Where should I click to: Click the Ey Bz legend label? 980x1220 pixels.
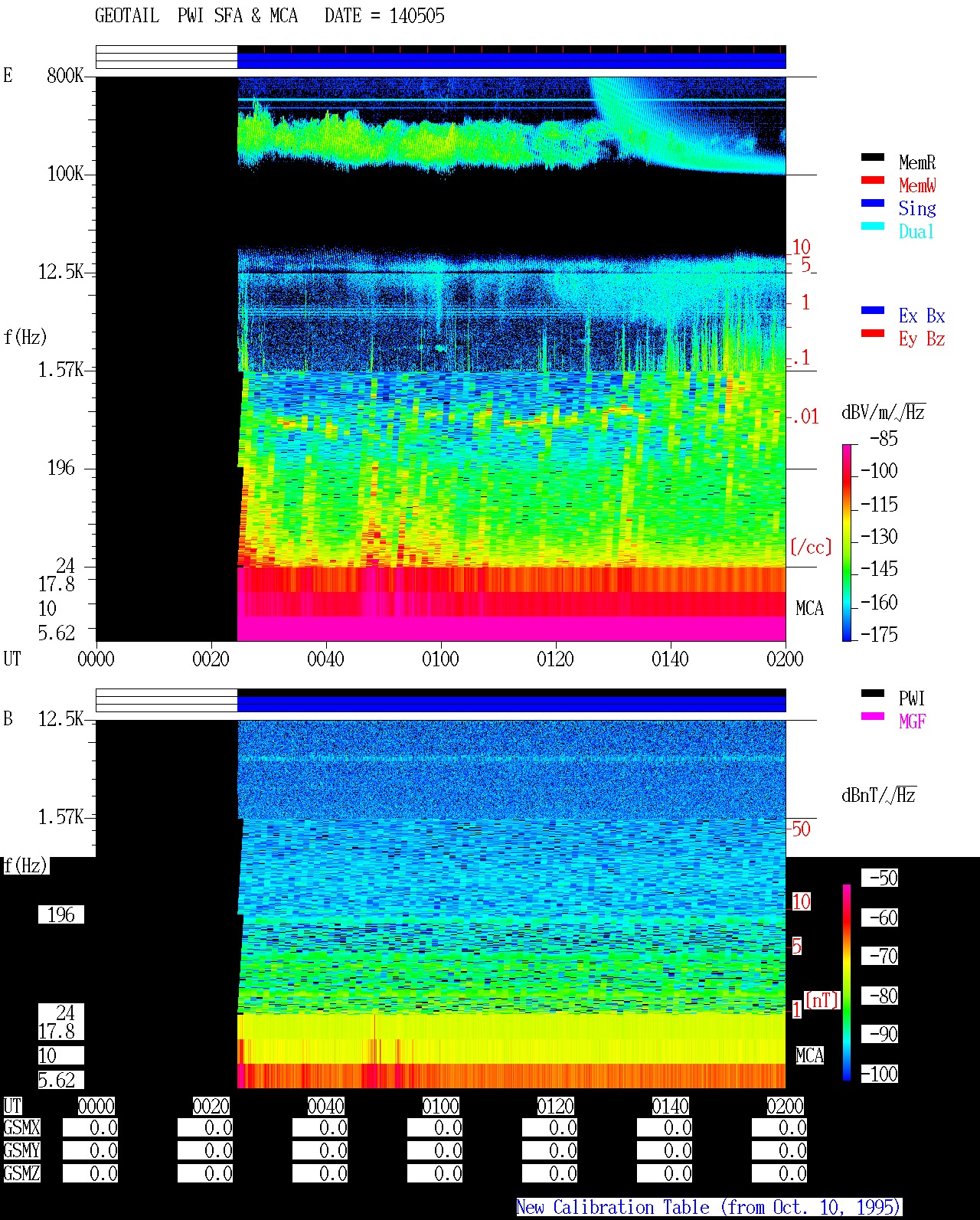point(922,339)
